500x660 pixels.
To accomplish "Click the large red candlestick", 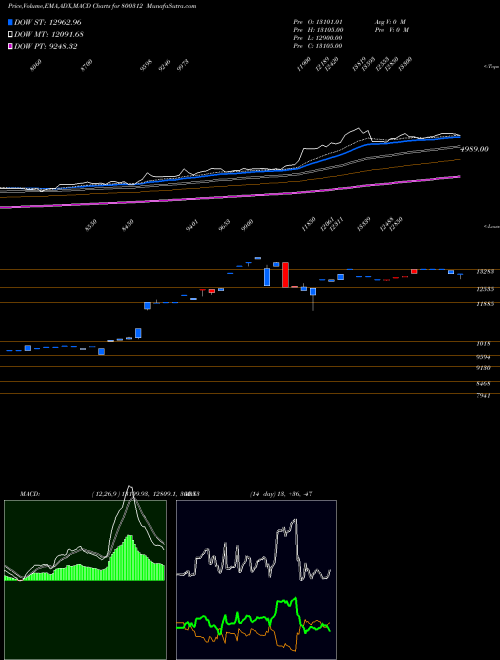I will click(285, 275).
